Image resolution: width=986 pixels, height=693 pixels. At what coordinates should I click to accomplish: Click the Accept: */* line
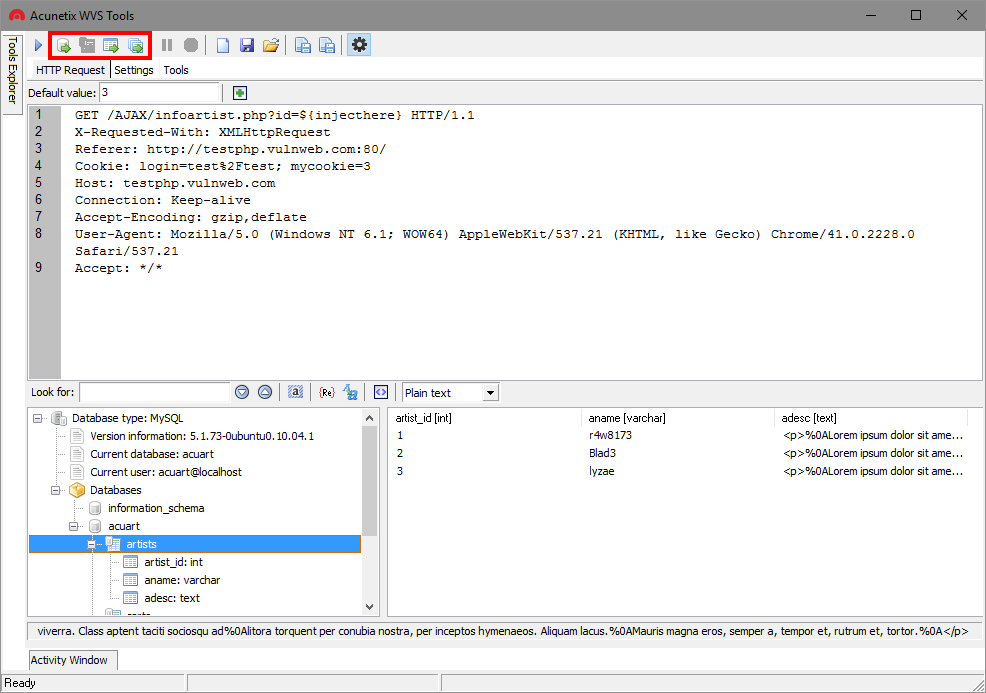coord(119,268)
